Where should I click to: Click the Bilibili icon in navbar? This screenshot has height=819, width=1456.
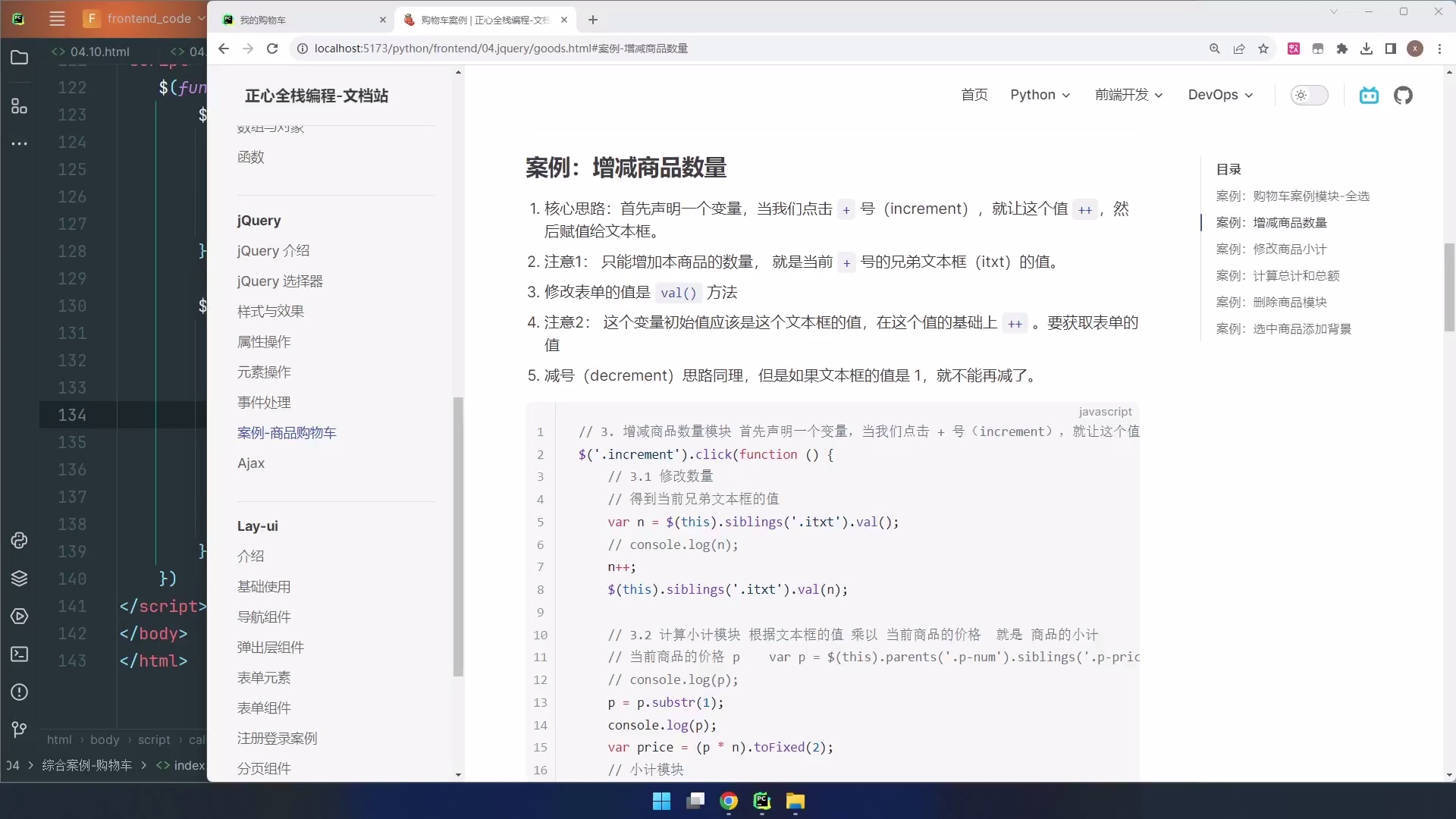tap(1369, 96)
